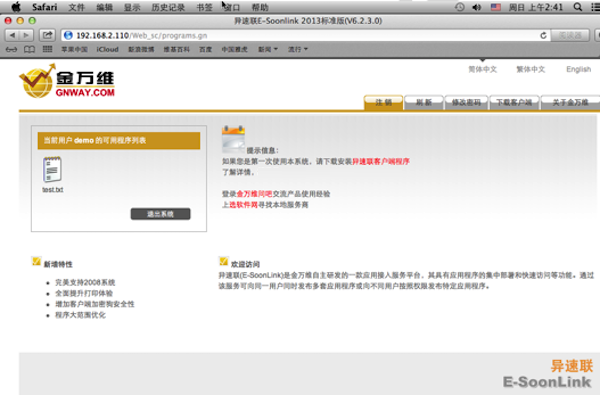Open the Apple menu
Screen dimensions: 600x395
tap(16, 7)
